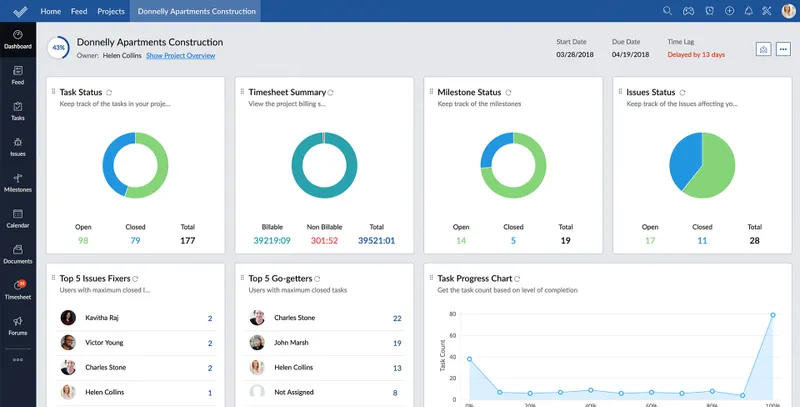This screenshot has height=407, width=800.
Task: Go to the Projects tab
Action: click(111, 11)
